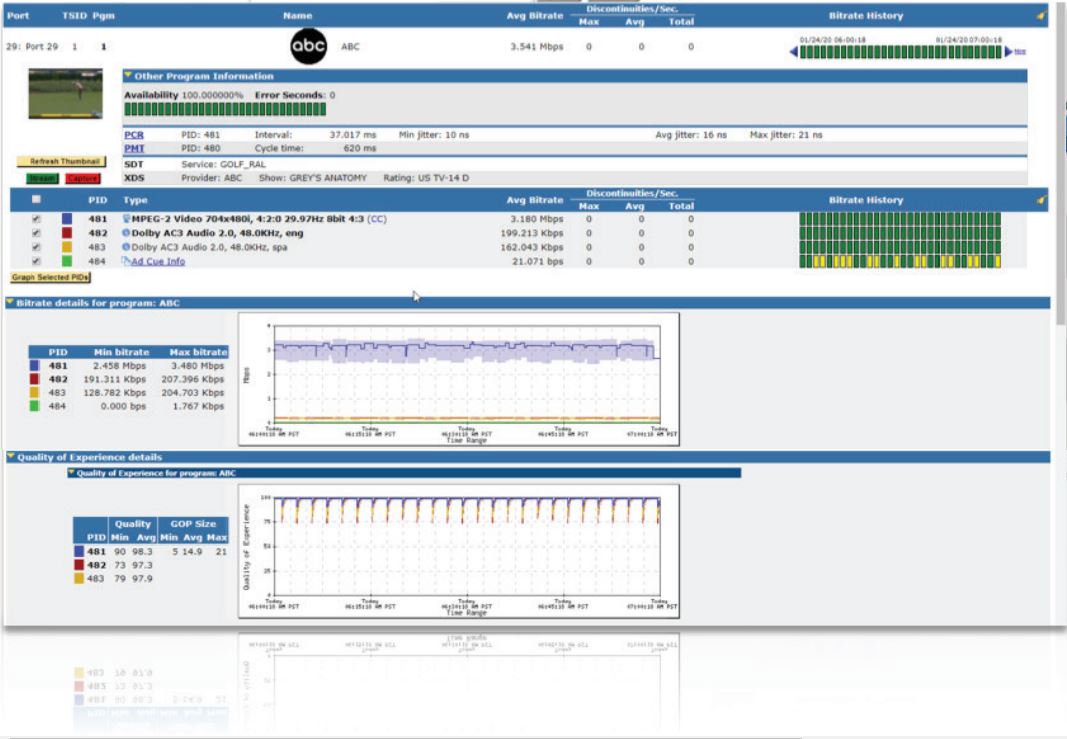Click the '29: Port 29' cell
The width and height of the screenshot is (1067, 739).
pos(32,47)
